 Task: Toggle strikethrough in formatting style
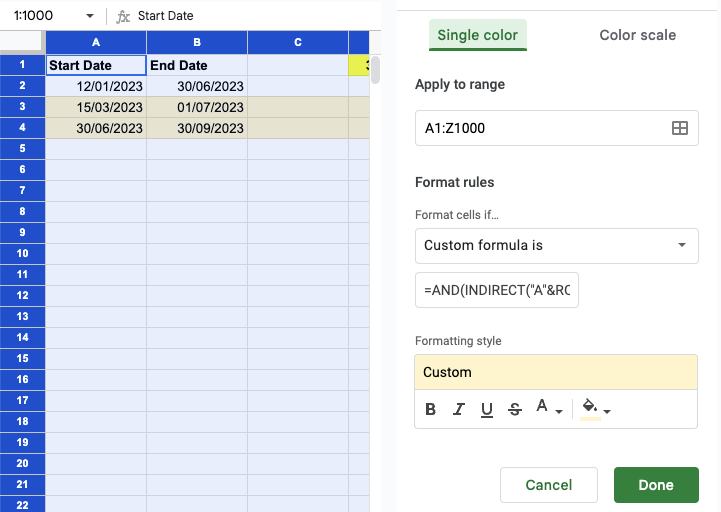point(515,409)
